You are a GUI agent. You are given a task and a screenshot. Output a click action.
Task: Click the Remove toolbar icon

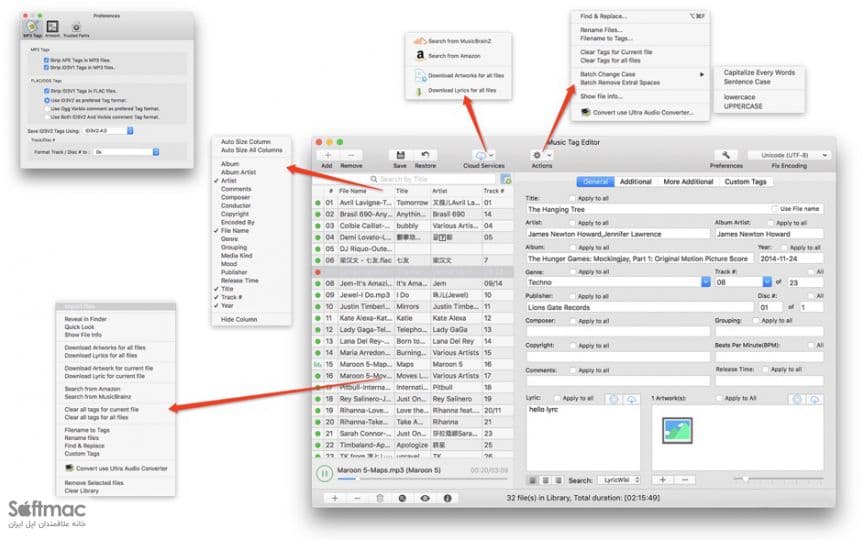(350, 155)
